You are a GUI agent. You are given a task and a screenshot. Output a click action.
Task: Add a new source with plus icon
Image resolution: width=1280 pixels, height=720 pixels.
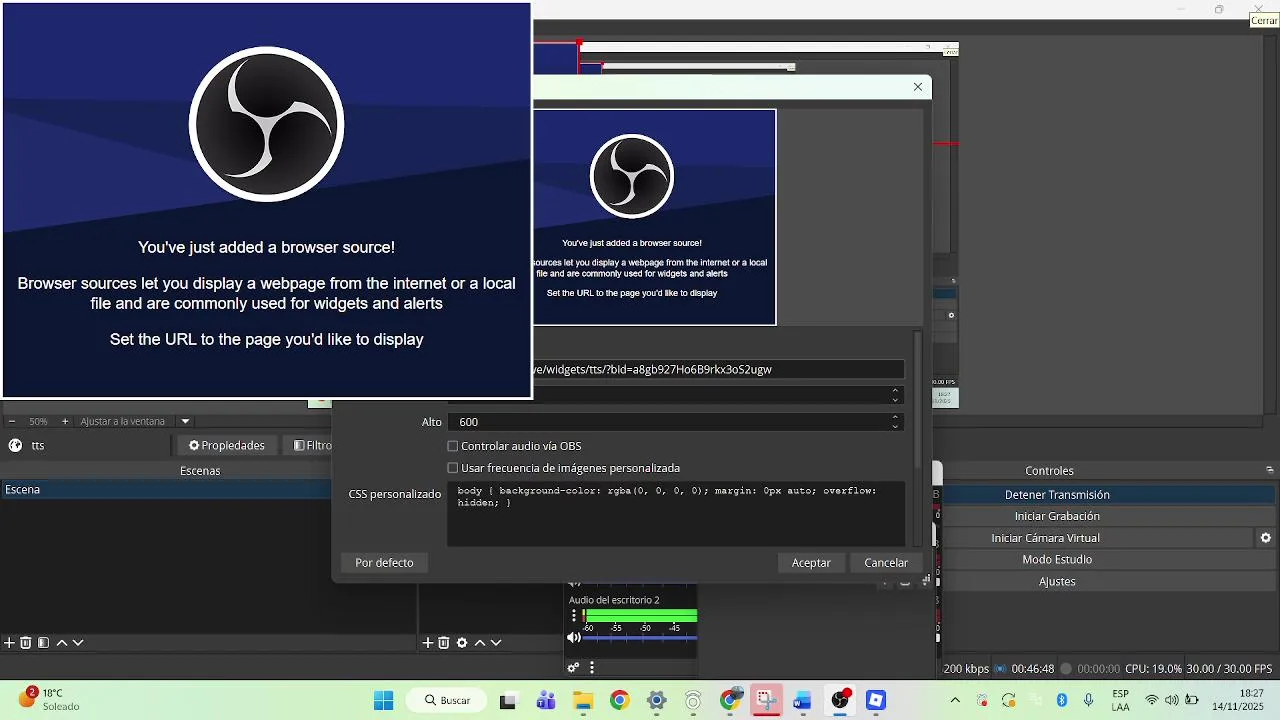point(427,643)
